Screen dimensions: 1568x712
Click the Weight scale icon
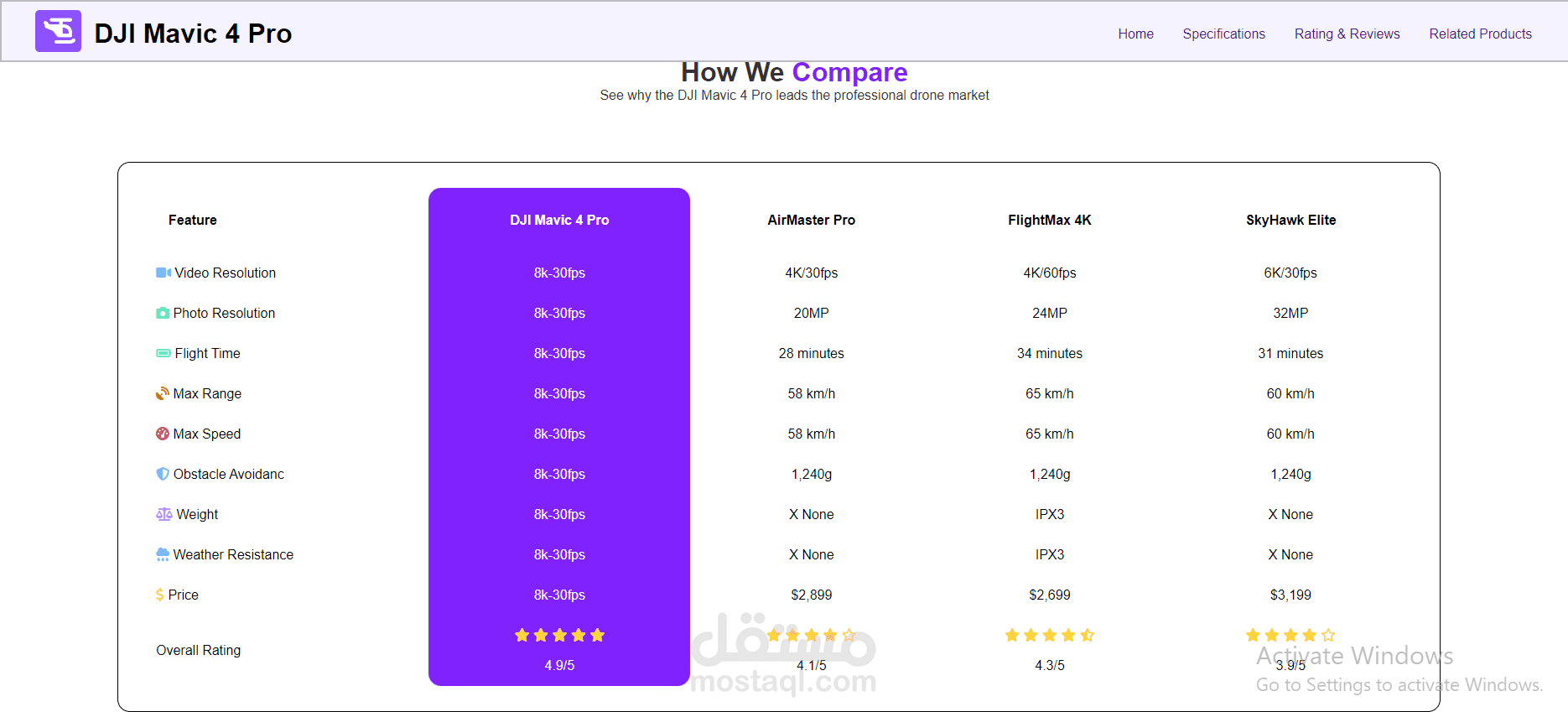coord(164,514)
